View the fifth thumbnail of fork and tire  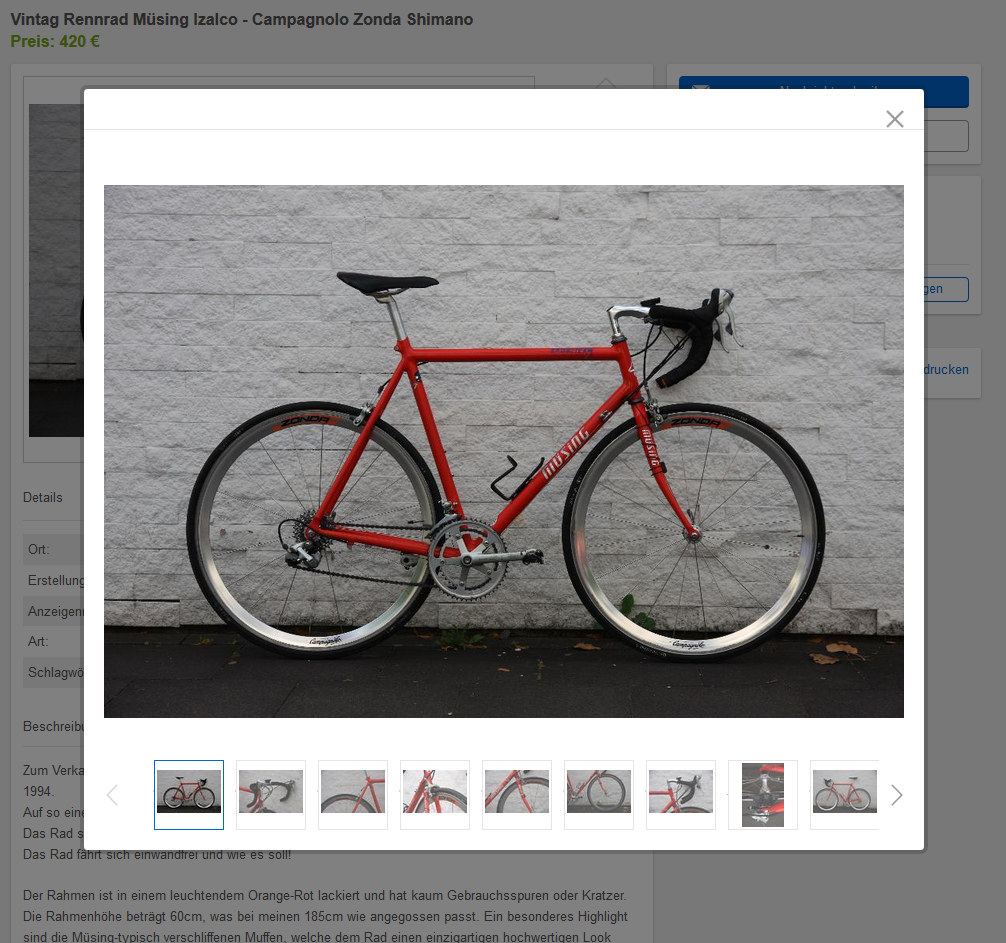pos(517,795)
